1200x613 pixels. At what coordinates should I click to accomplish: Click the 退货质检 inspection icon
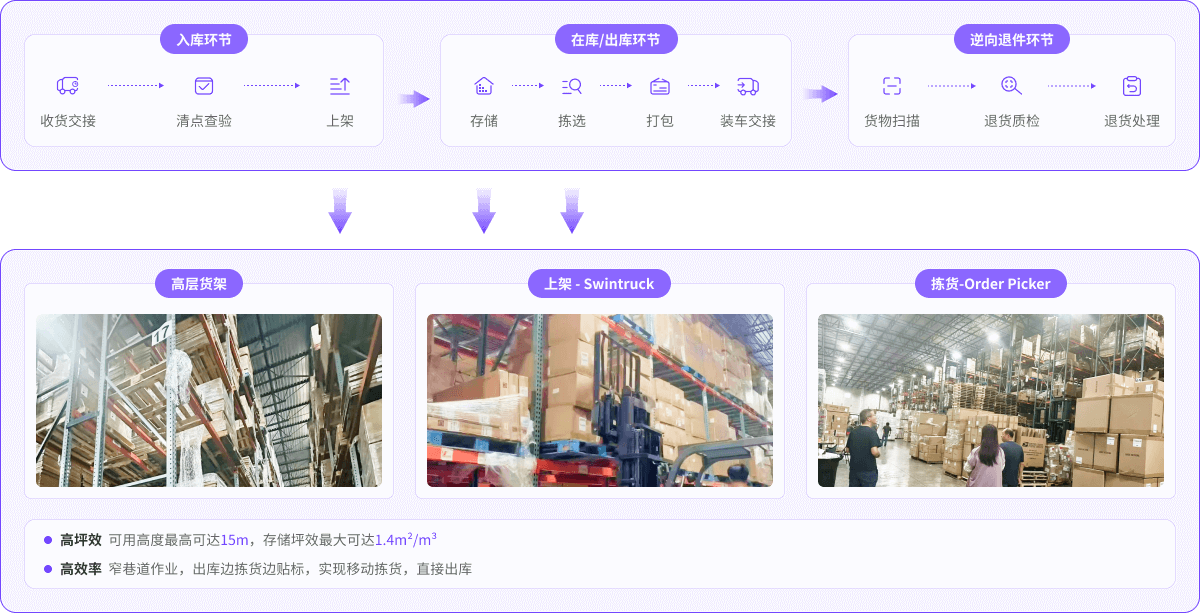pyautogui.click(x=1011, y=86)
